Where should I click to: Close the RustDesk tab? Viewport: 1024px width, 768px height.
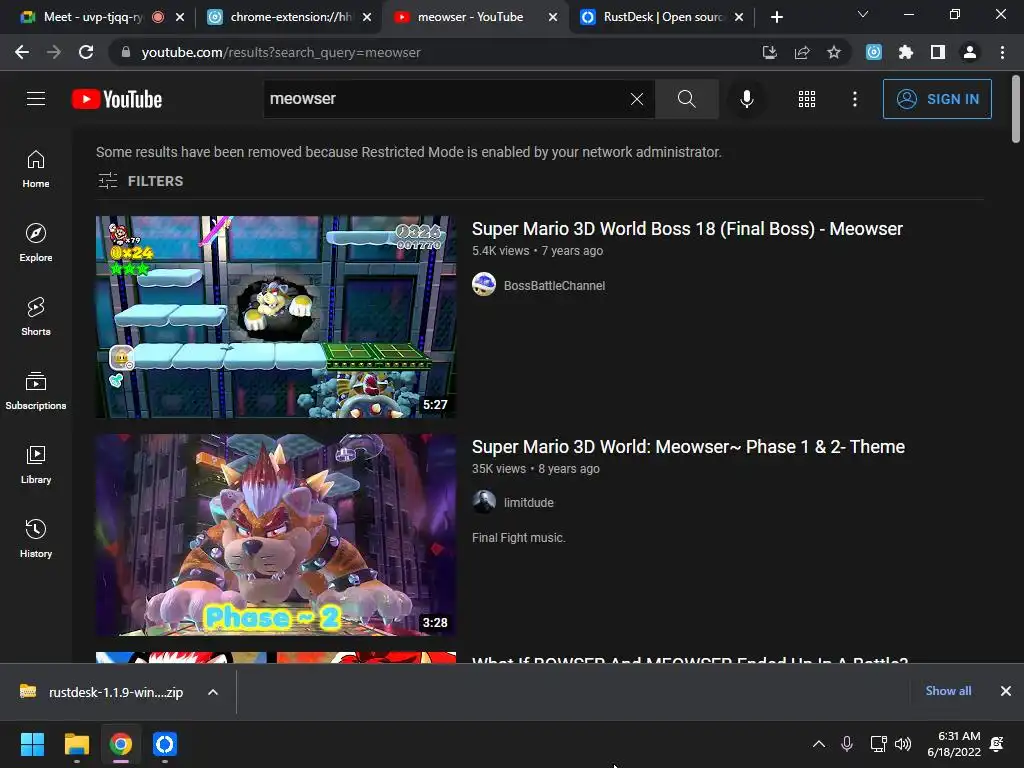click(739, 17)
